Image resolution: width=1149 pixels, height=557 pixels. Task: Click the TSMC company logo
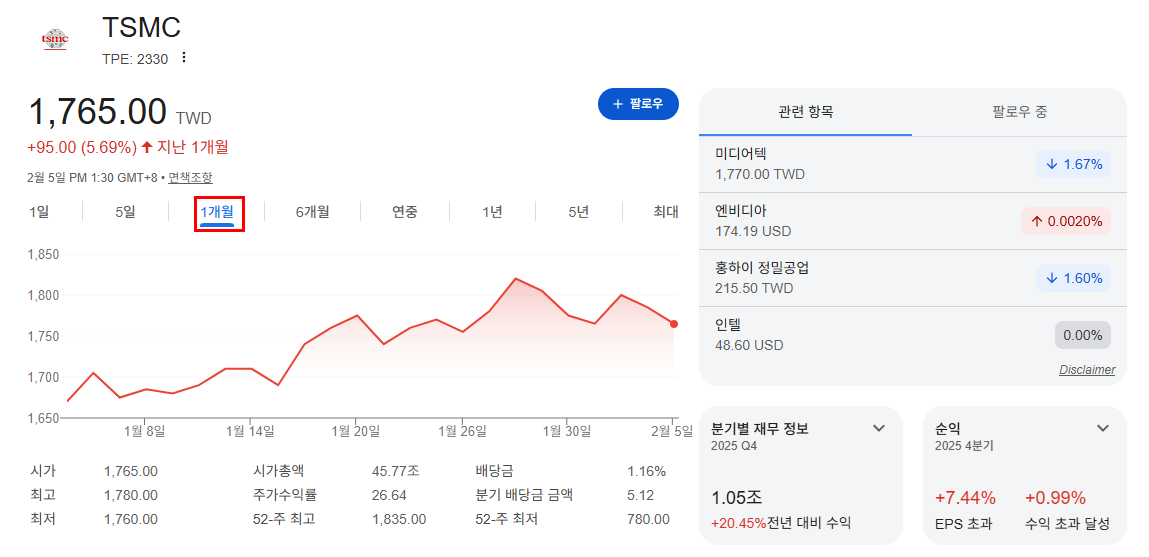55,38
